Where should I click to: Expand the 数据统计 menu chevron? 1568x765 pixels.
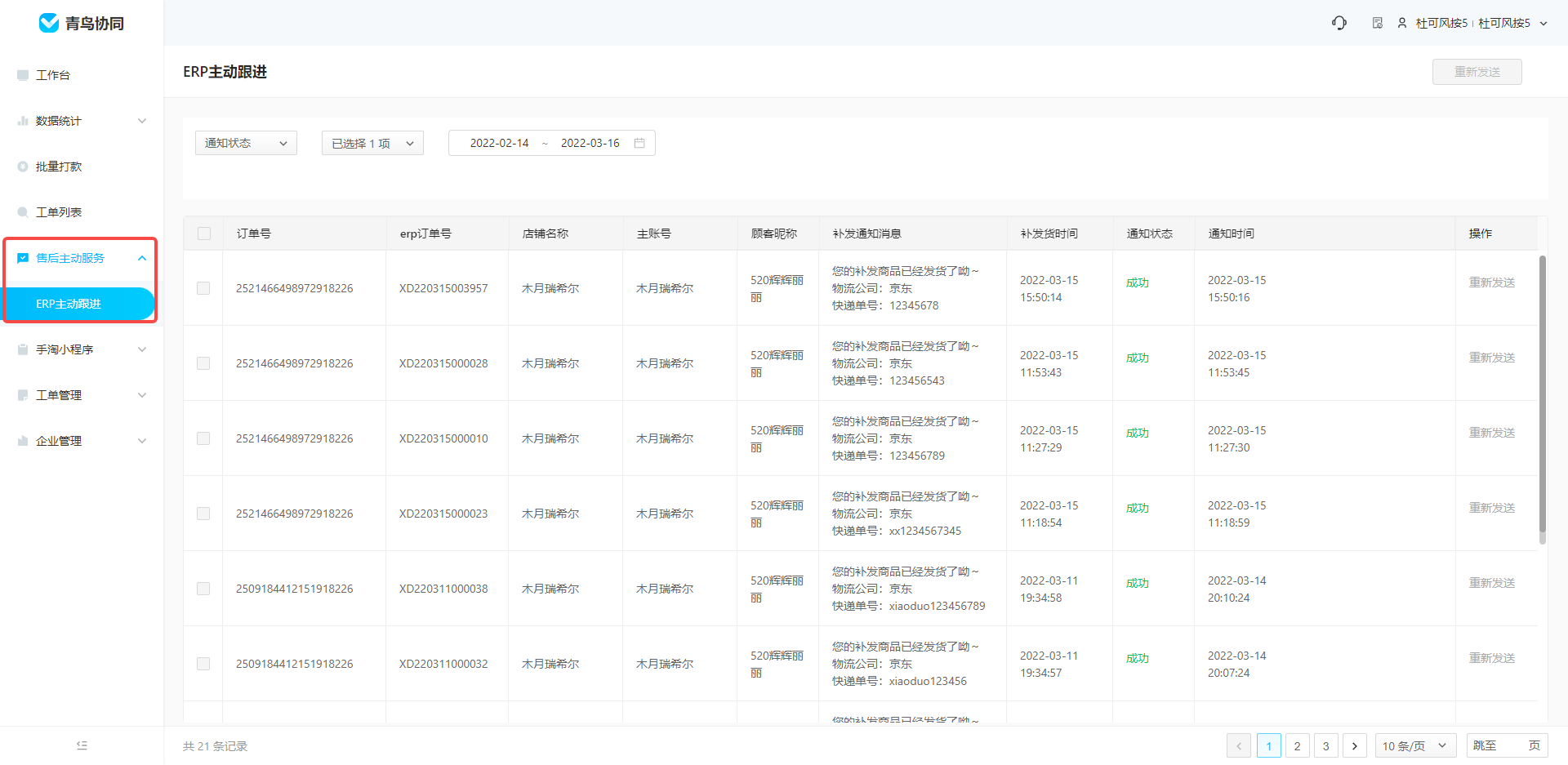[x=142, y=121]
